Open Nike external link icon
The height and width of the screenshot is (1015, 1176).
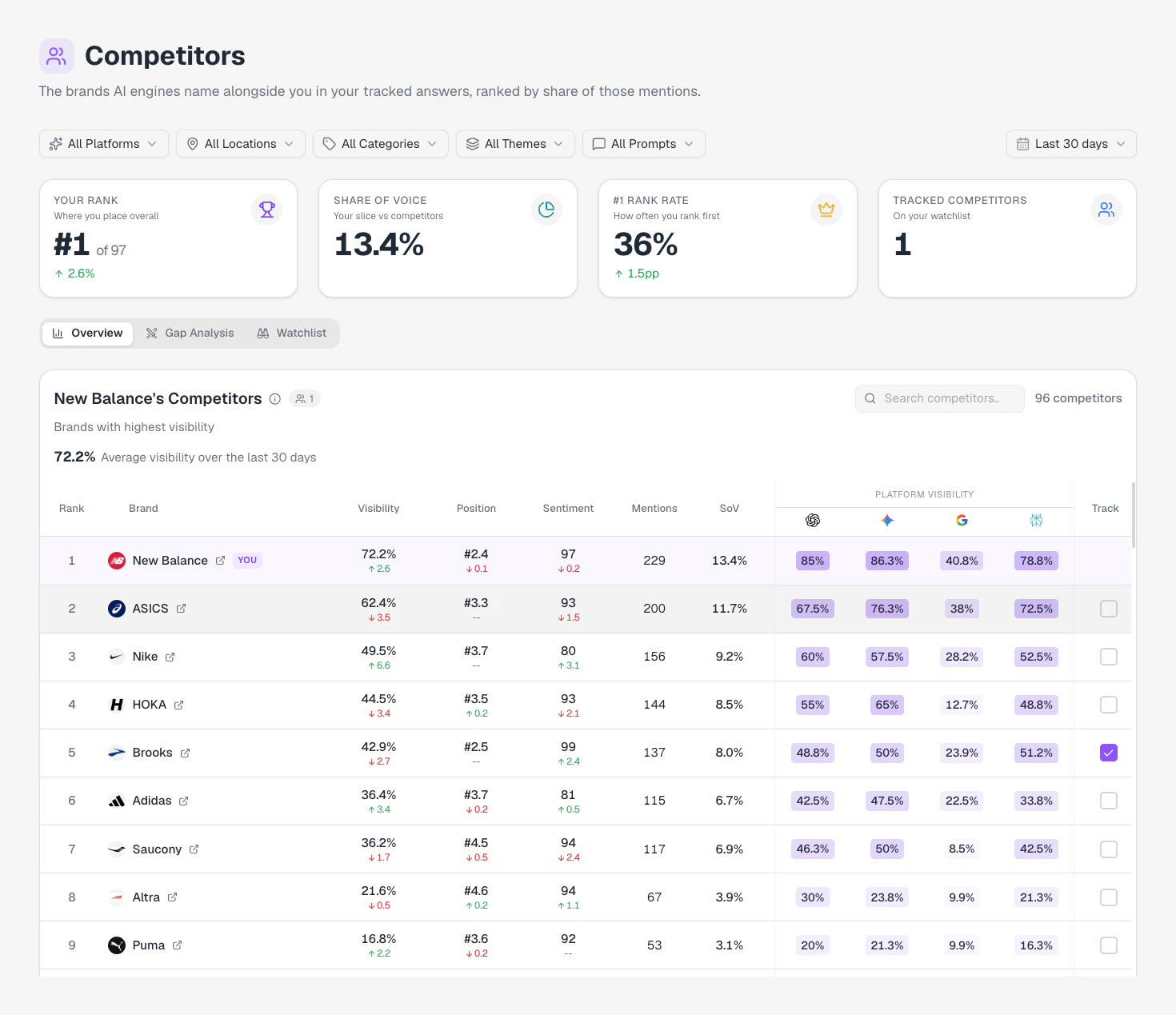pyautogui.click(x=170, y=657)
